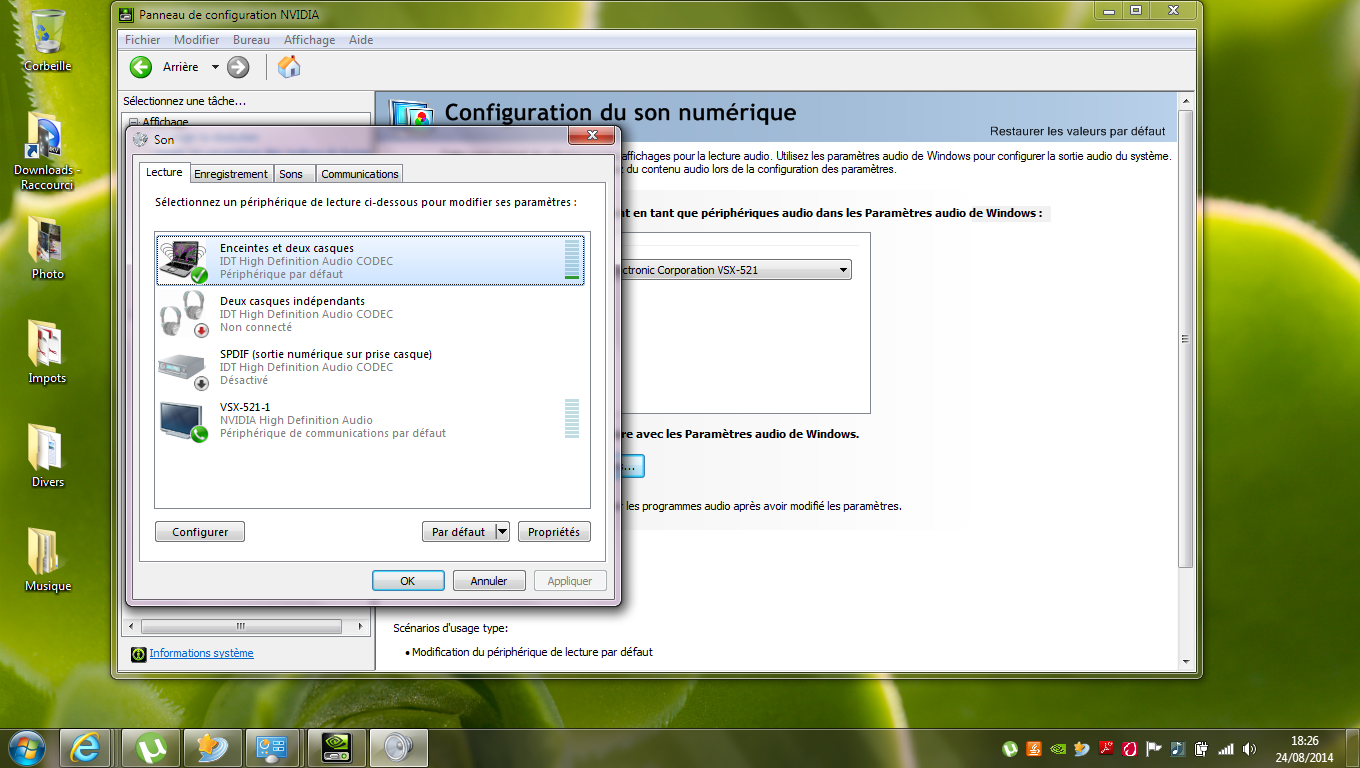Open the Par défaut dropdown arrow

pyautogui.click(x=502, y=532)
